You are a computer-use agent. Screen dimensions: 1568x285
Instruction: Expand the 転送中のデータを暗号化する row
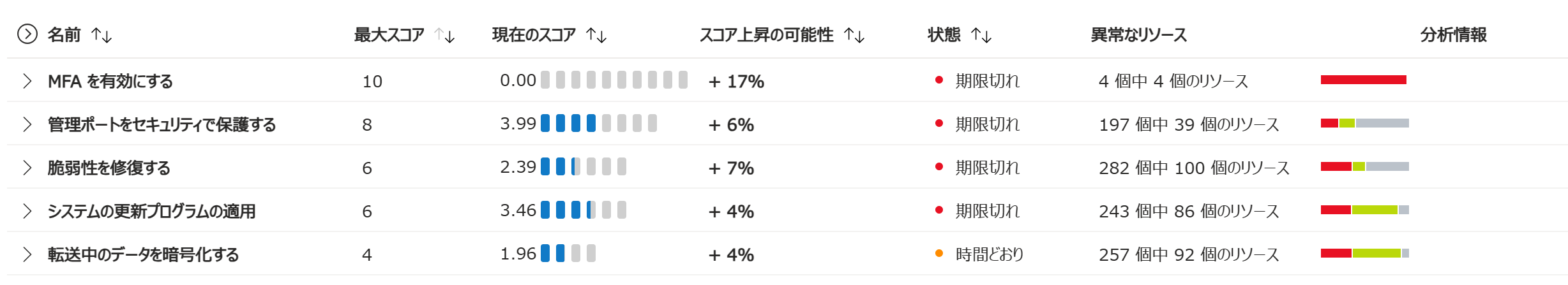[27, 254]
